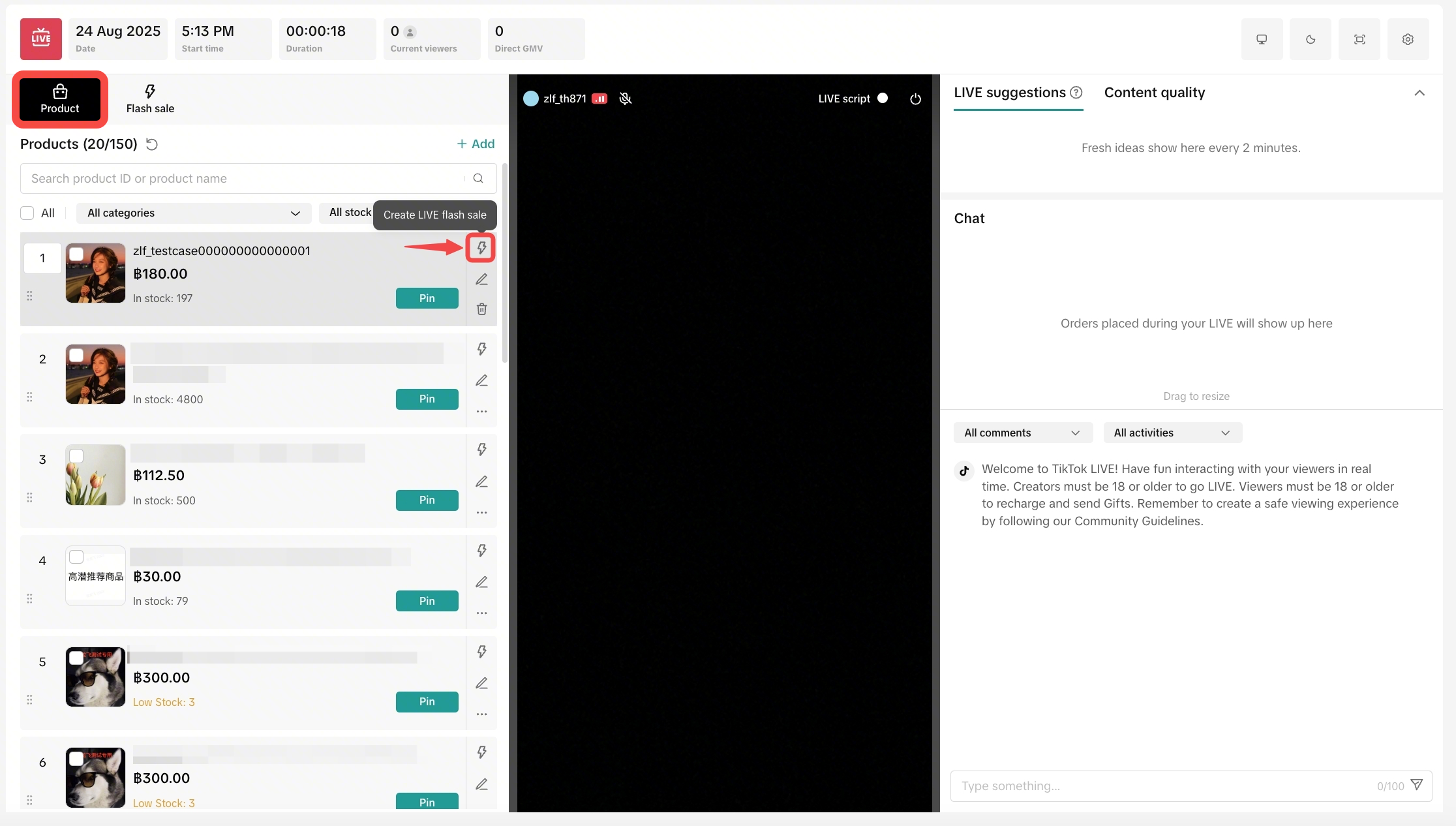The image size is (1456, 826).
Task: Click the edit pencil icon for product 3
Action: click(481, 482)
